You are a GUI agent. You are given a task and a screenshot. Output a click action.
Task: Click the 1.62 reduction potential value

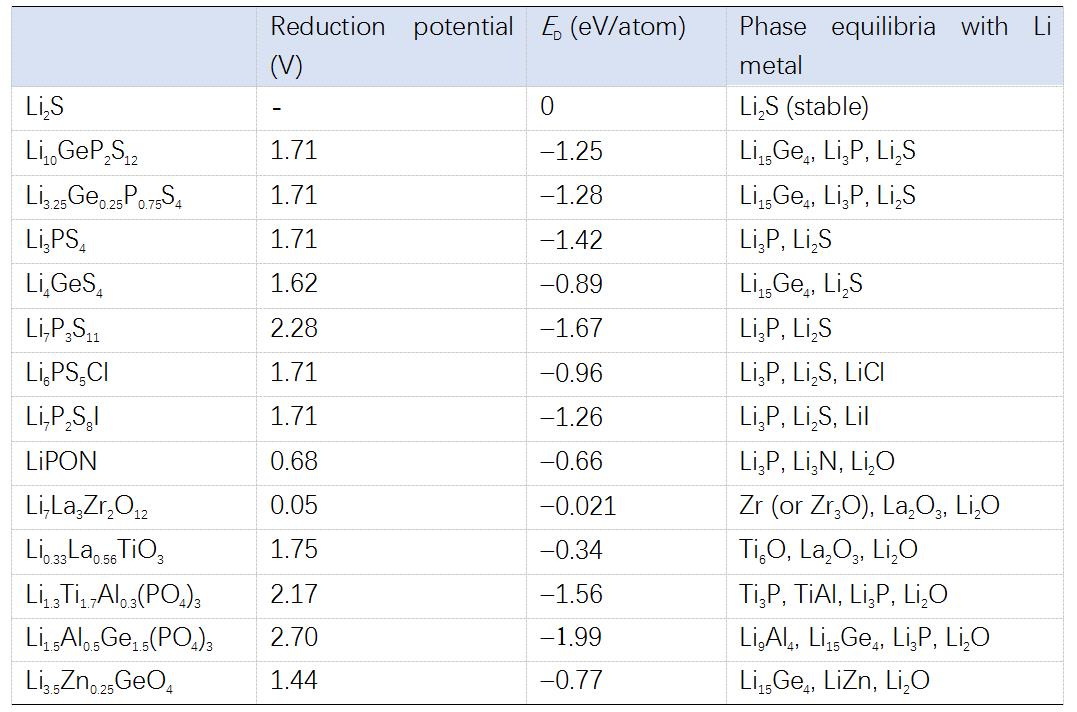(x=293, y=285)
